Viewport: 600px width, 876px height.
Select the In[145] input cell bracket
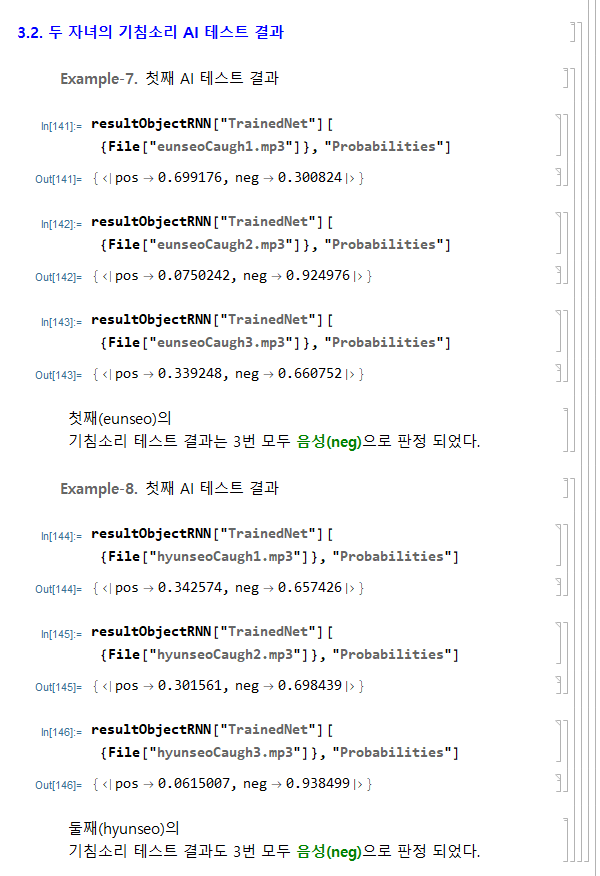click(x=558, y=643)
